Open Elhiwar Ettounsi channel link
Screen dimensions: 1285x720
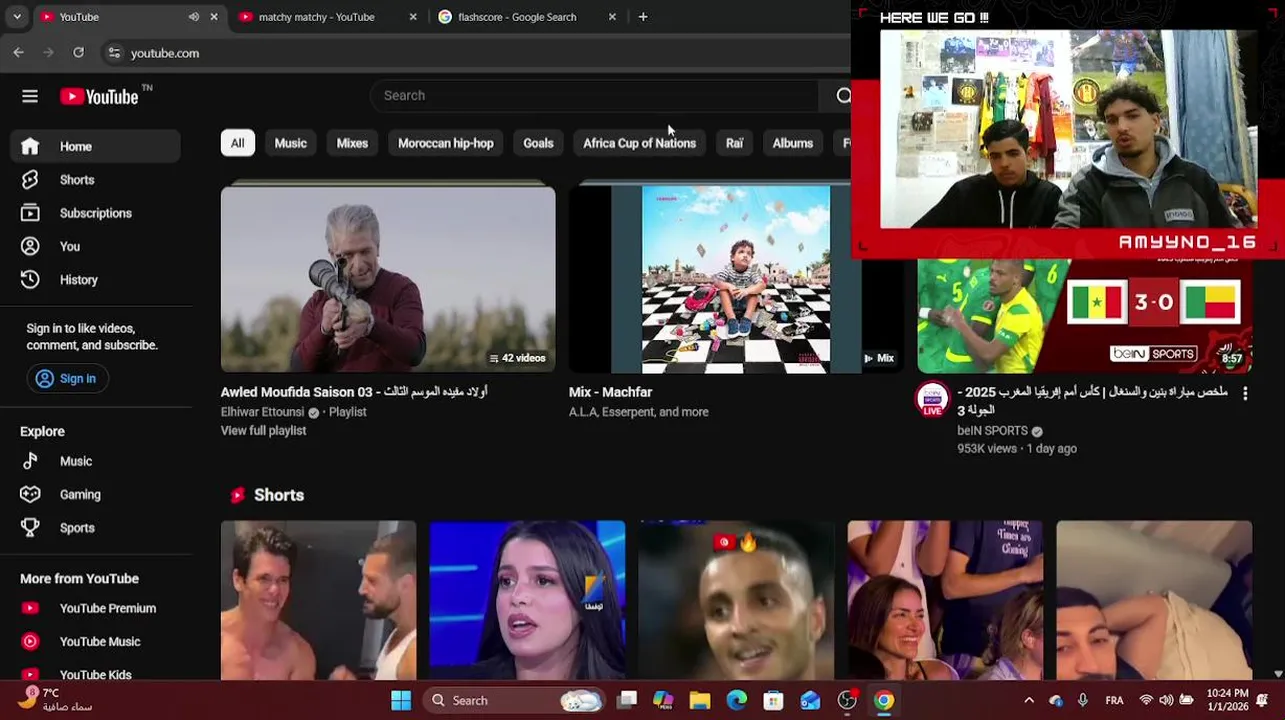(x=262, y=412)
